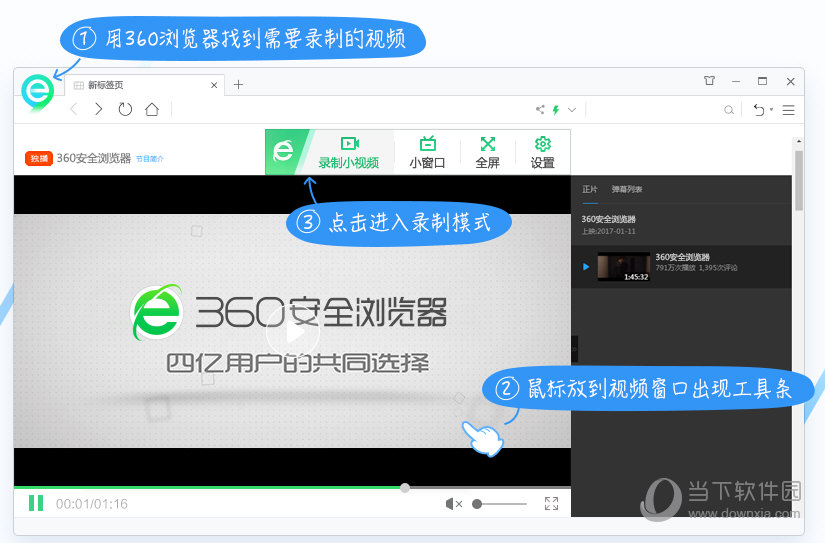Click the video progress bar handle

tap(405, 488)
